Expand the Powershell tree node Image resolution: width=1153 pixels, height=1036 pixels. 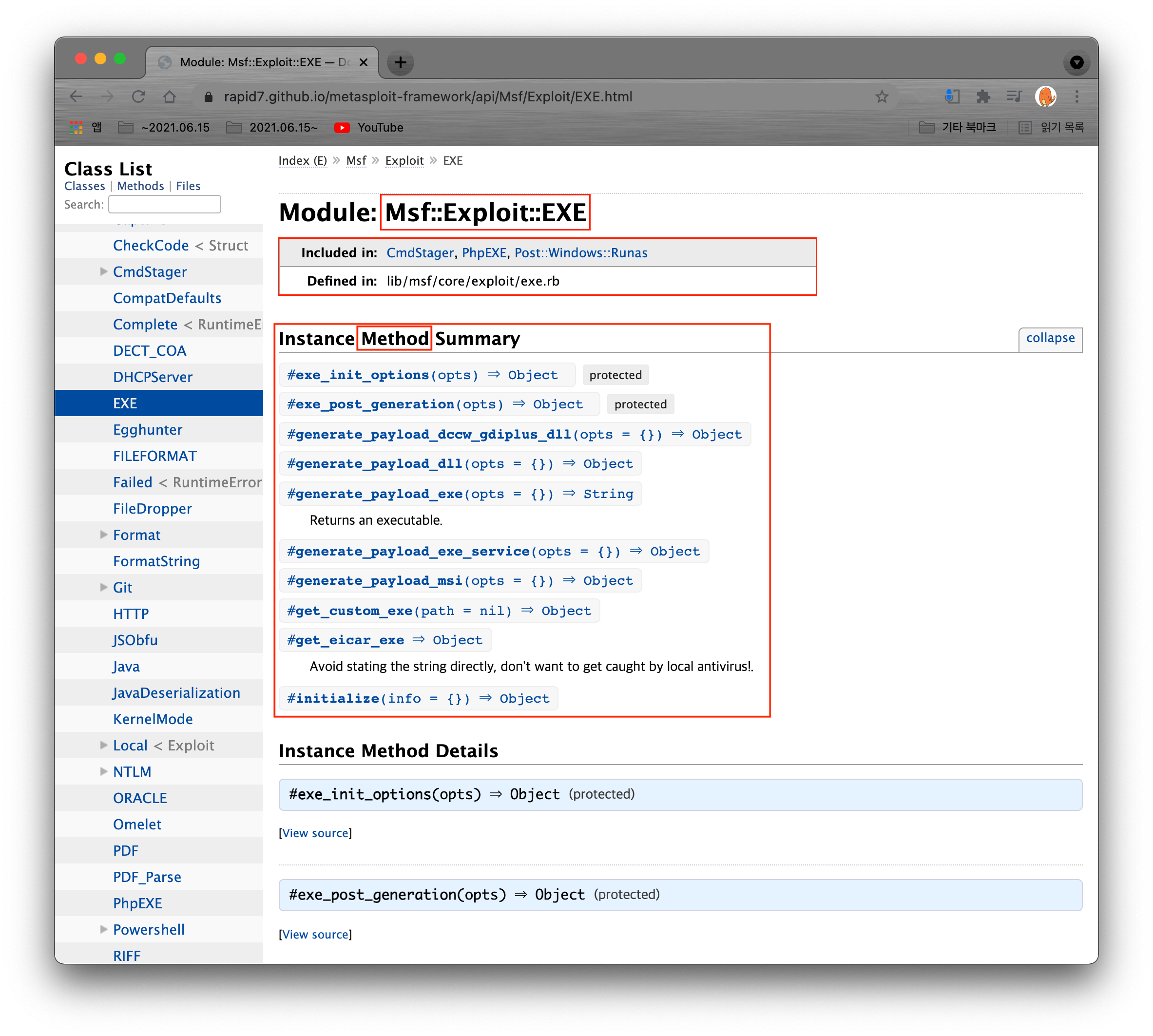point(104,929)
